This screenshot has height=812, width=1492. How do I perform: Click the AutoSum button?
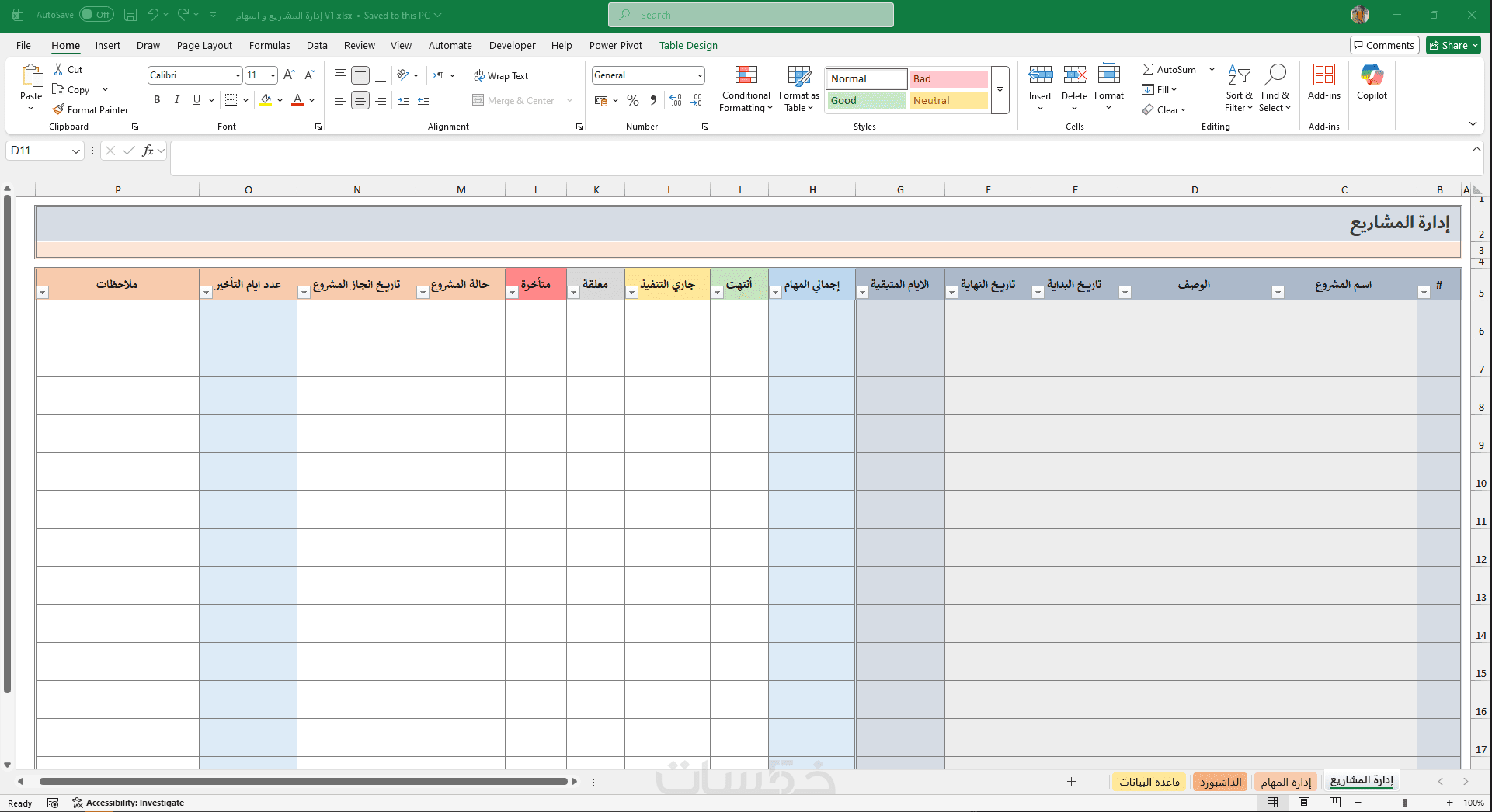(x=1170, y=69)
